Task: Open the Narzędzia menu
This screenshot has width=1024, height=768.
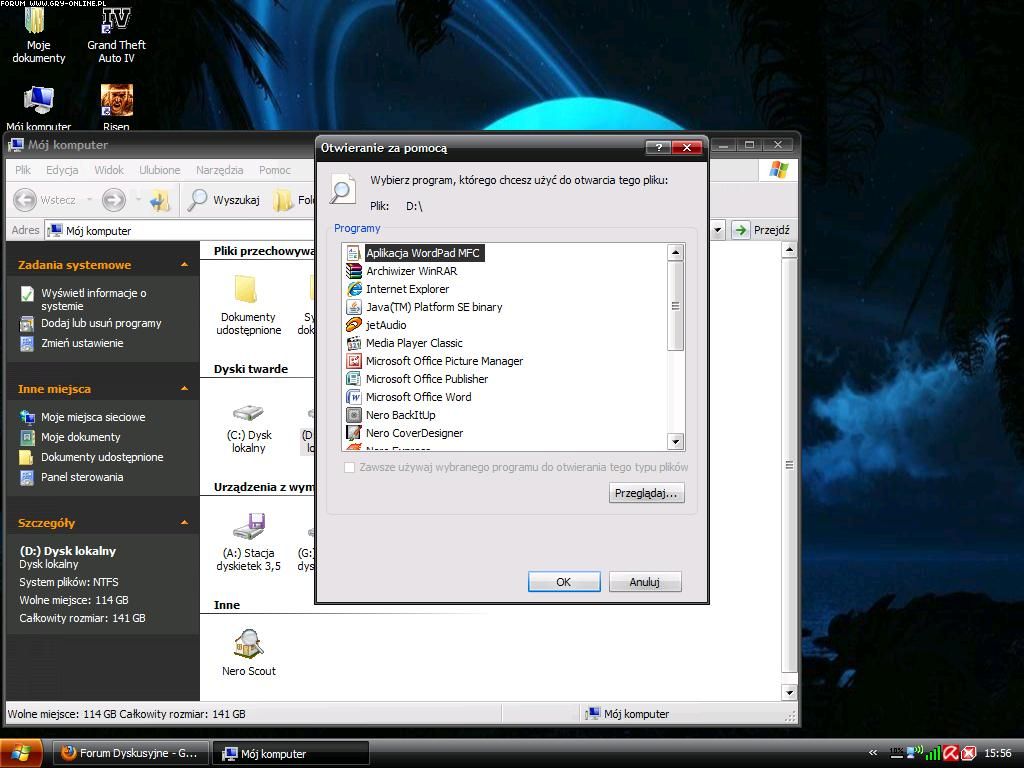Action: pos(219,170)
